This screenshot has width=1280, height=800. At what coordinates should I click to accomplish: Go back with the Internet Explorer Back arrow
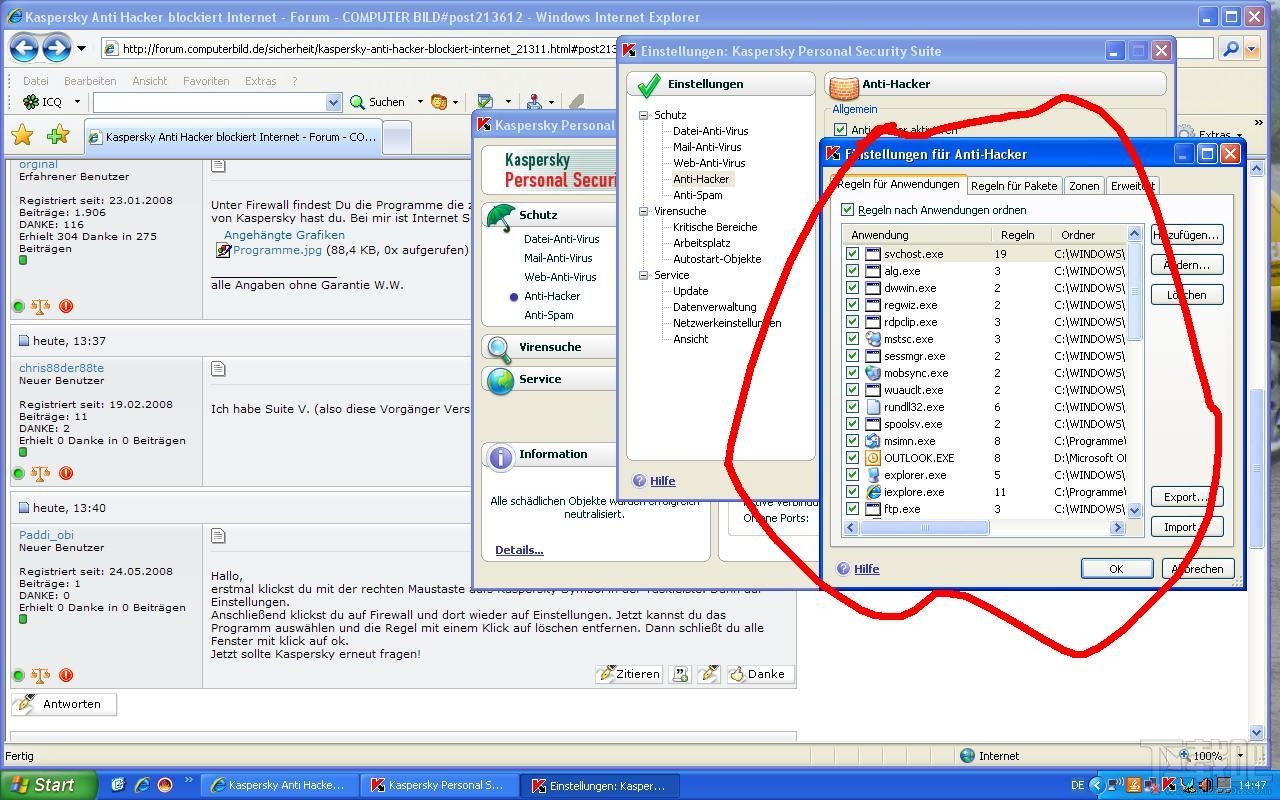pos(24,47)
